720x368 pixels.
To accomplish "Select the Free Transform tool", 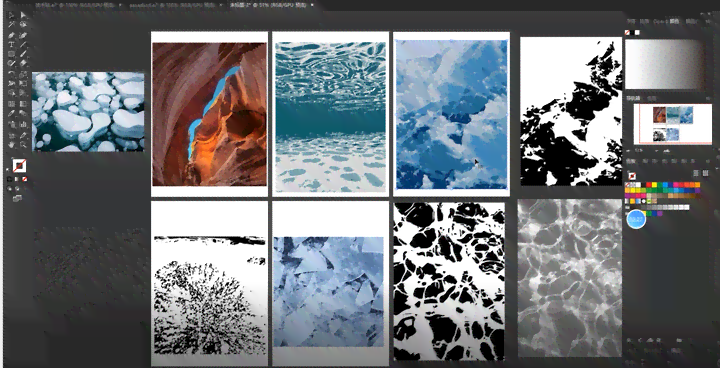I will click(23, 83).
